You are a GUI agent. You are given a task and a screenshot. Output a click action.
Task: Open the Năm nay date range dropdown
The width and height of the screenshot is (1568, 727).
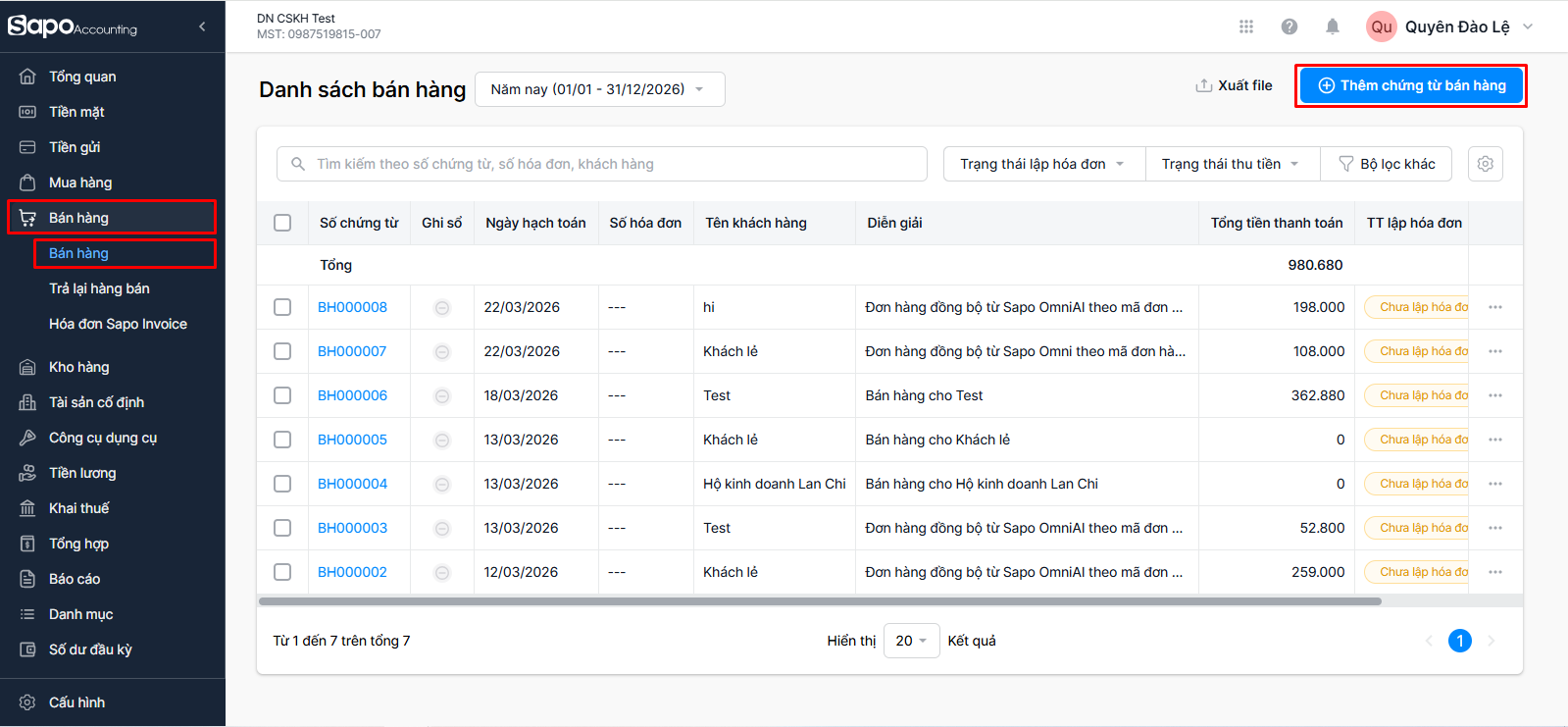(599, 89)
